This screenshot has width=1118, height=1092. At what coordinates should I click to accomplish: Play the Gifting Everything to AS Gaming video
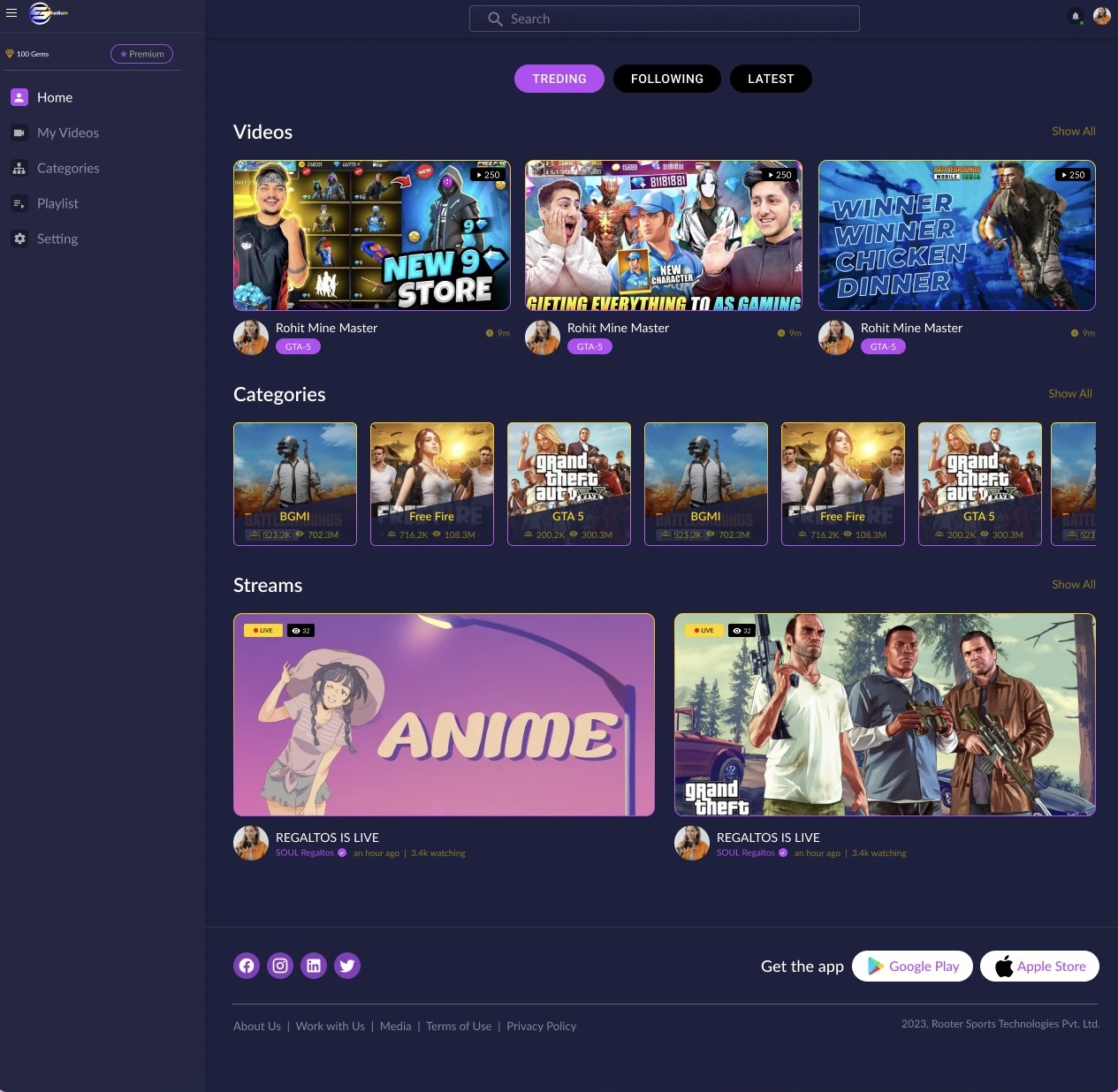[664, 235]
